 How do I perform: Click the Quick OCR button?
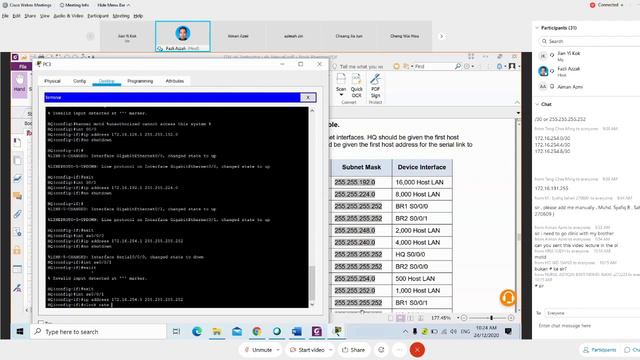(356, 85)
